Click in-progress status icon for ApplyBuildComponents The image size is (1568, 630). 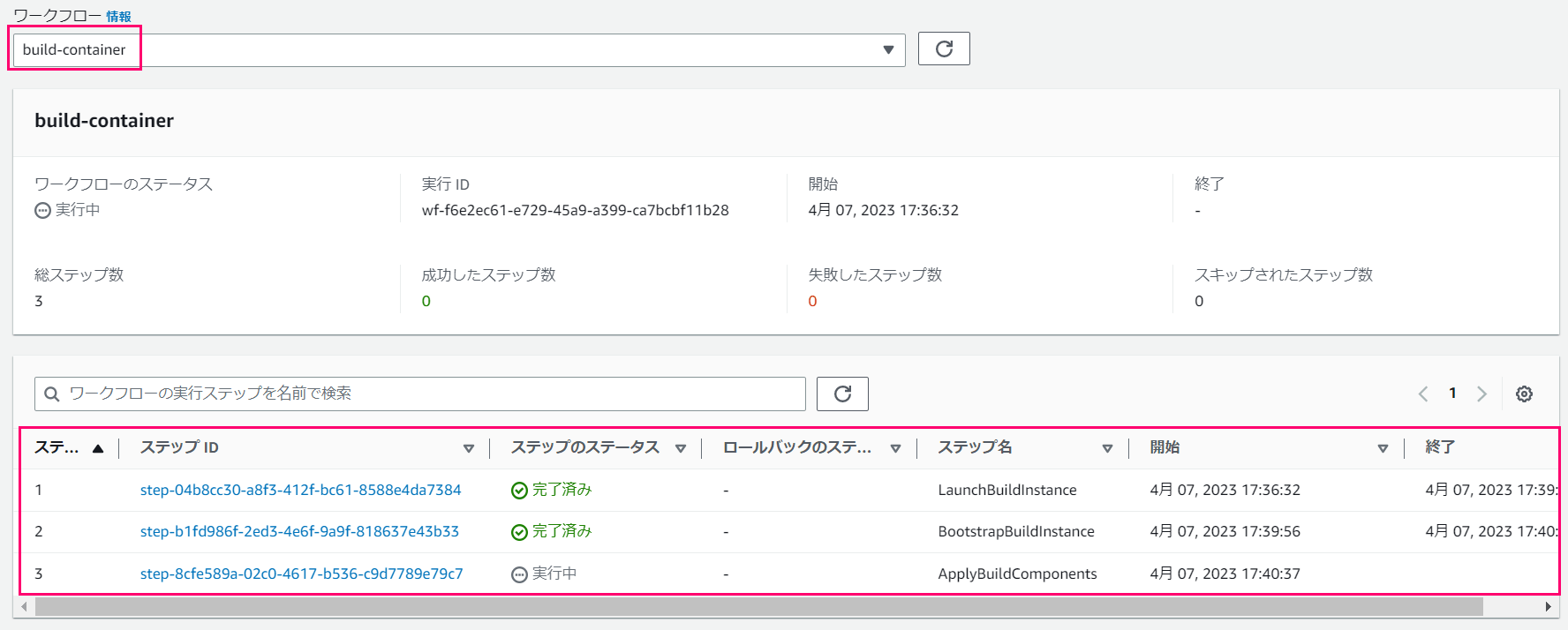coord(519,574)
